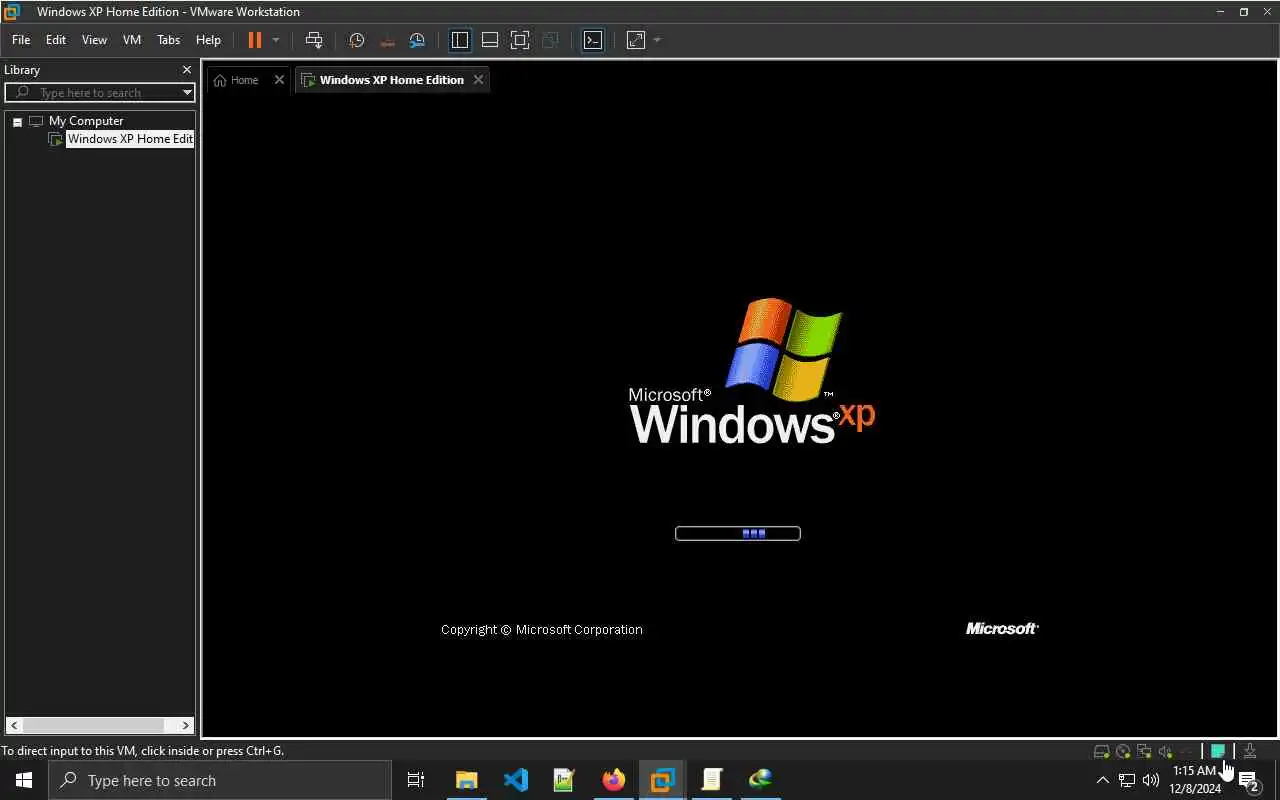The height and width of the screenshot is (800, 1280).
Task: Toggle the thumbnail bar view icon
Action: 490,40
